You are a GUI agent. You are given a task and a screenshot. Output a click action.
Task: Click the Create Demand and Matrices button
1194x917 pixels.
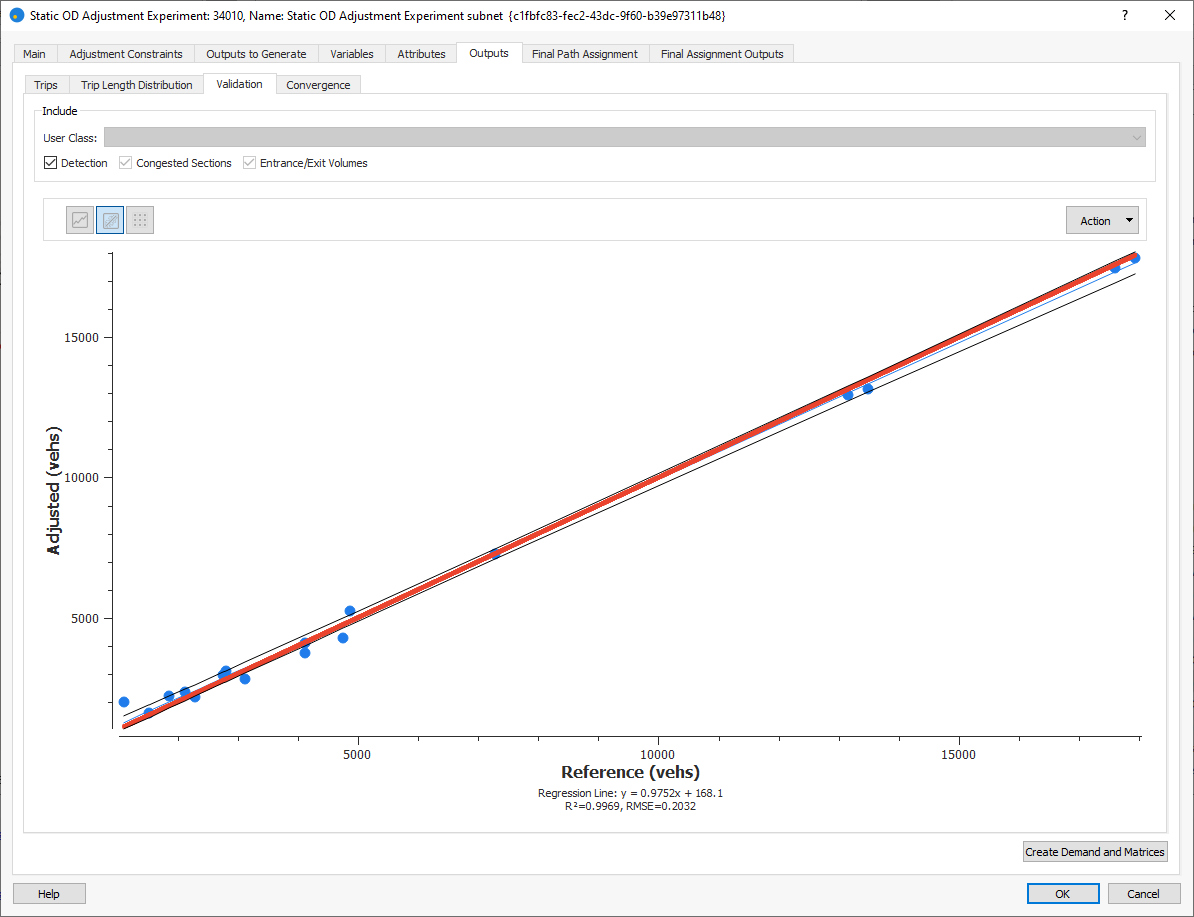click(1095, 852)
